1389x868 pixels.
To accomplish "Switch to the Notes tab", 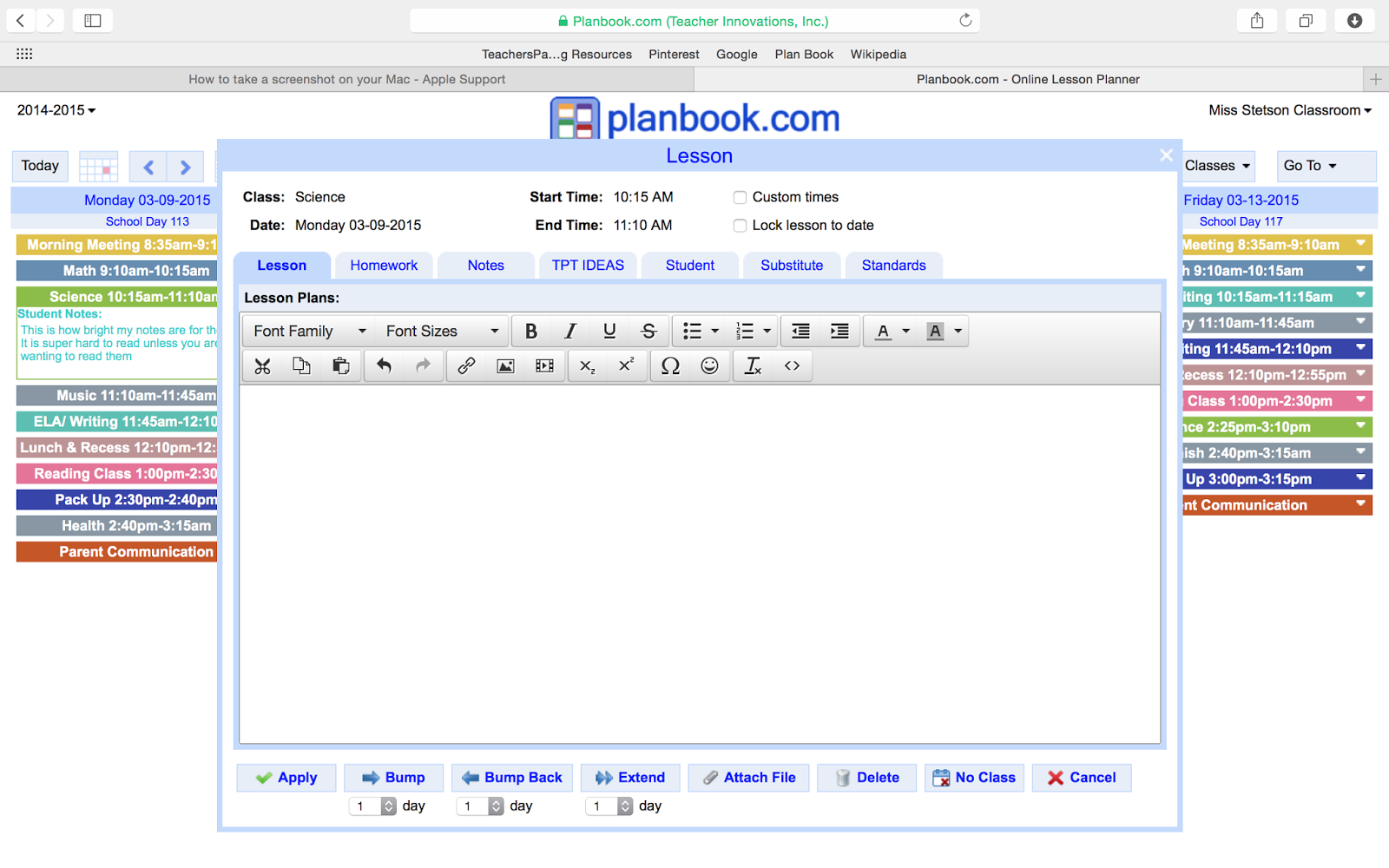I will [x=486, y=266].
